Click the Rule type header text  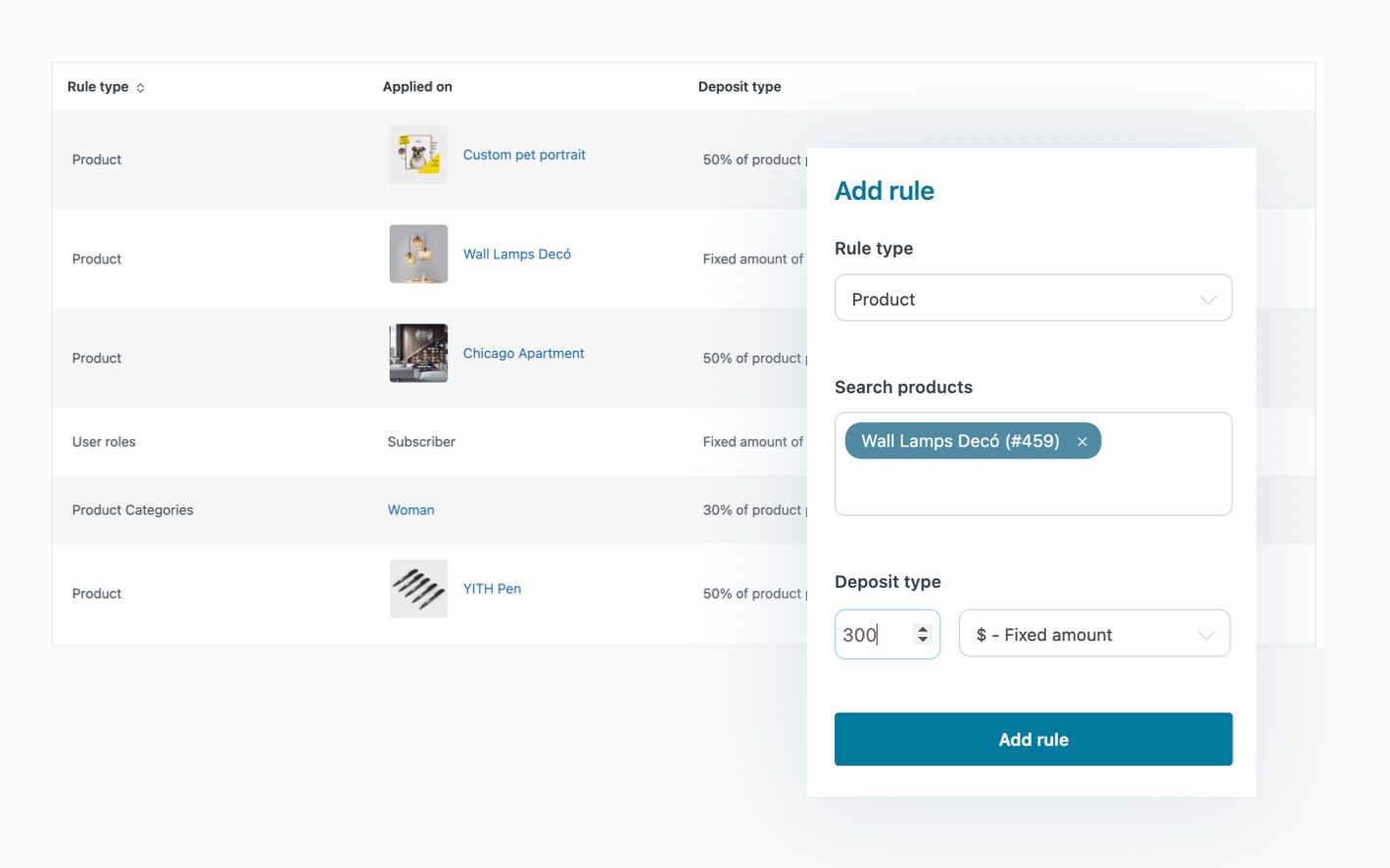[97, 87]
